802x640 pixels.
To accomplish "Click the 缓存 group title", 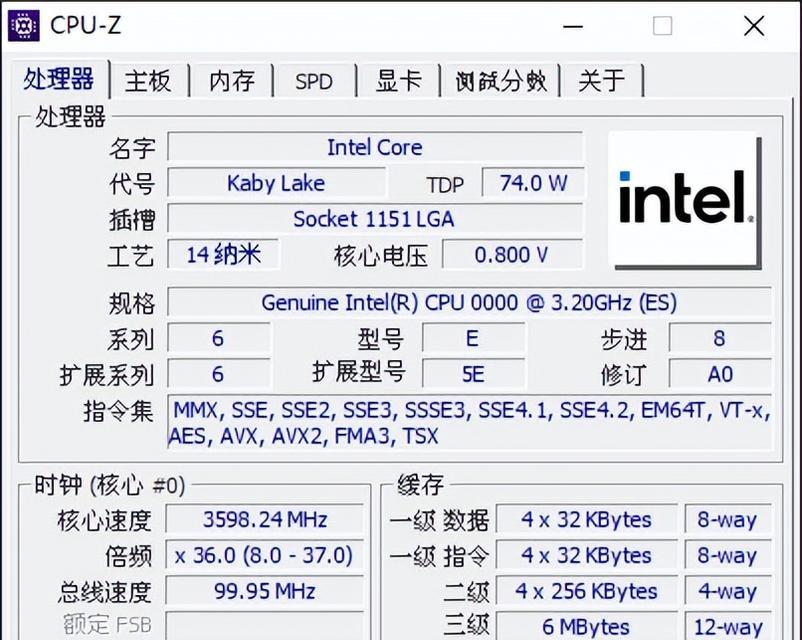I will (x=420, y=484).
